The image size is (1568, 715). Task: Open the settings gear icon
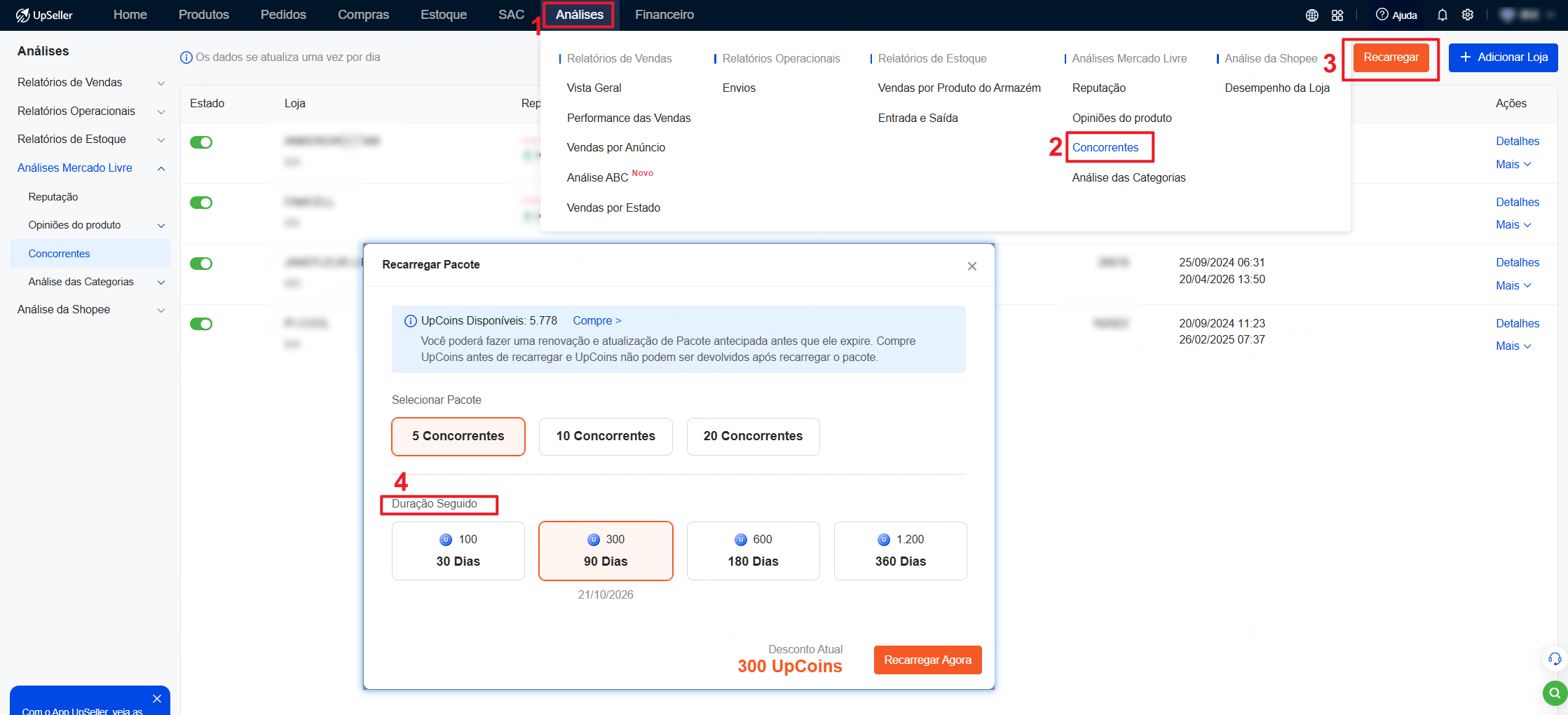coord(1468,15)
